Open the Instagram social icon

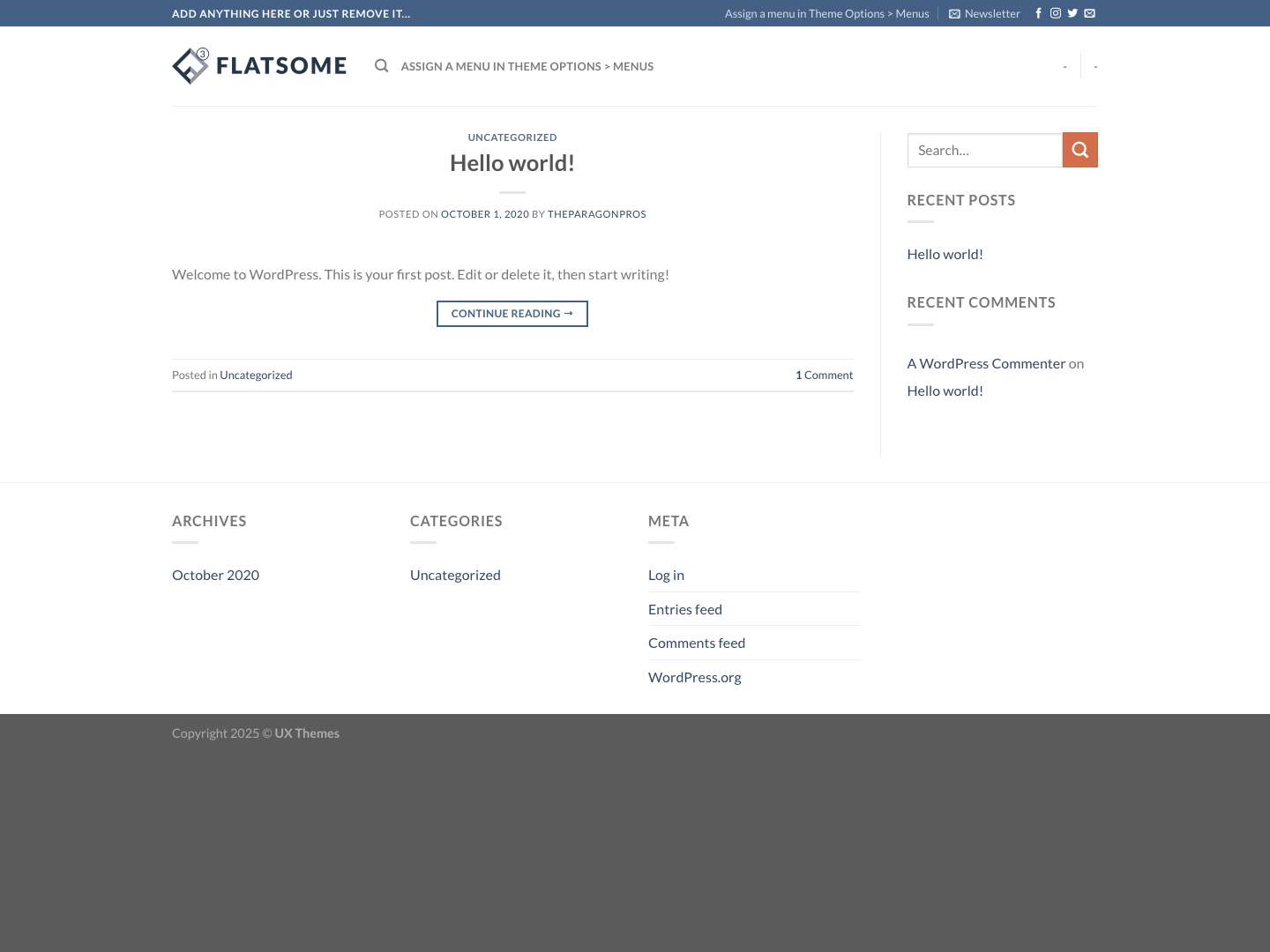(x=1056, y=13)
